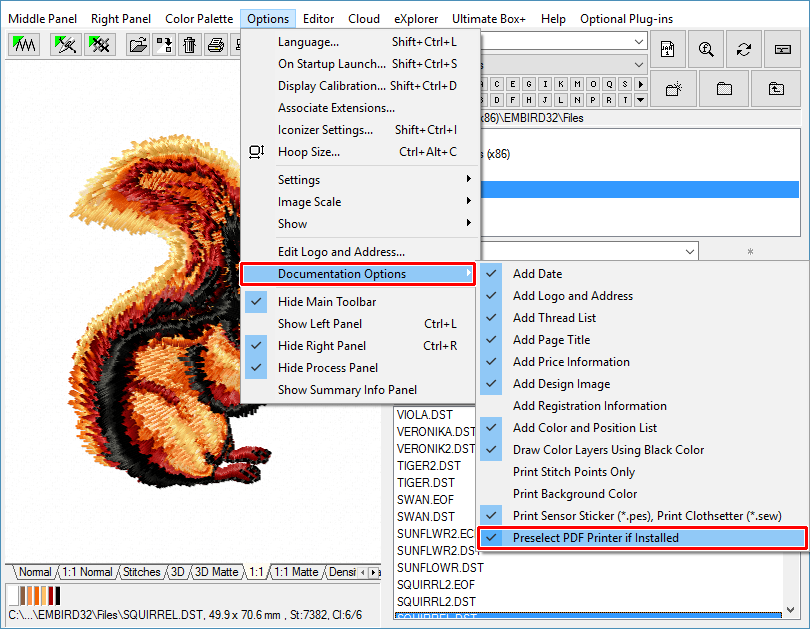Click the refresh arrows icon
The width and height of the screenshot is (810, 629).
click(x=743, y=49)
